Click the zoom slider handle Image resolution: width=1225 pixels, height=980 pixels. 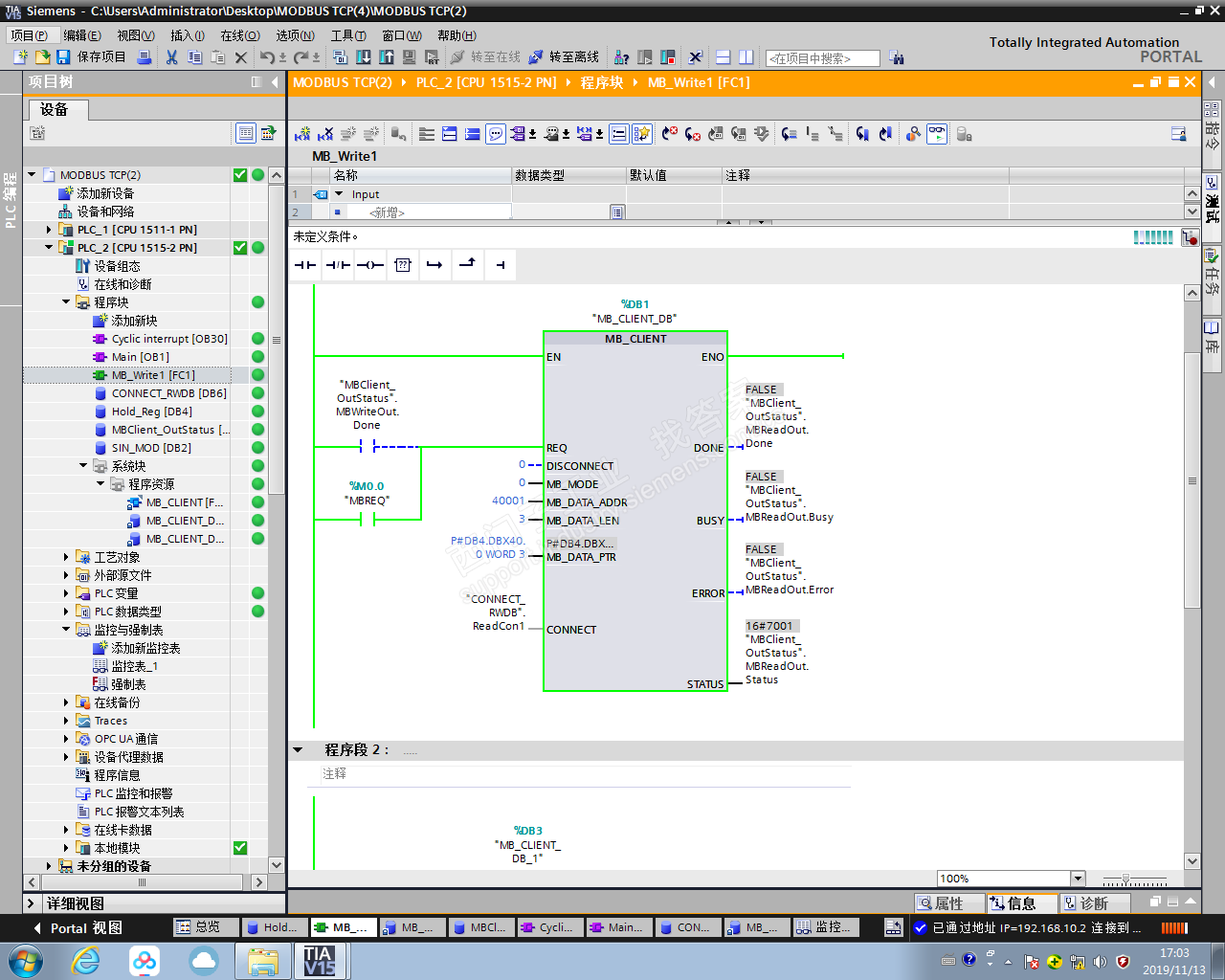pyautogui.click(x=1125, y=879)
